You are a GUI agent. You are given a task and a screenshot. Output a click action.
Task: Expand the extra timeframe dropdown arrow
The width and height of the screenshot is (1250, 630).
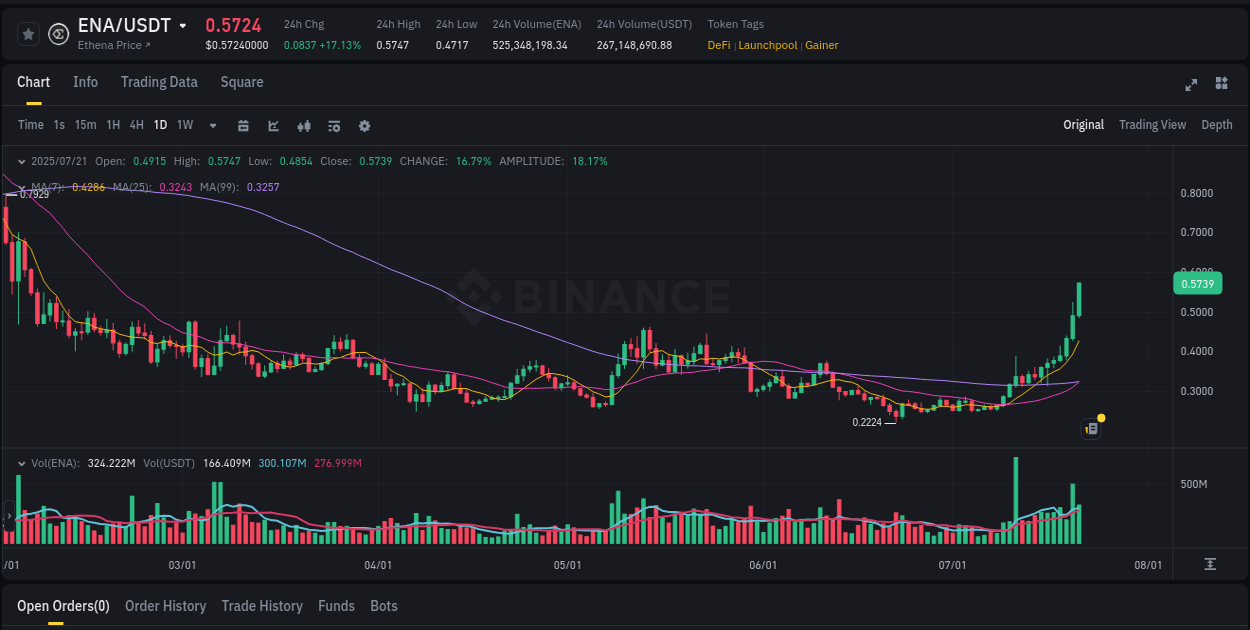point(212,126)
